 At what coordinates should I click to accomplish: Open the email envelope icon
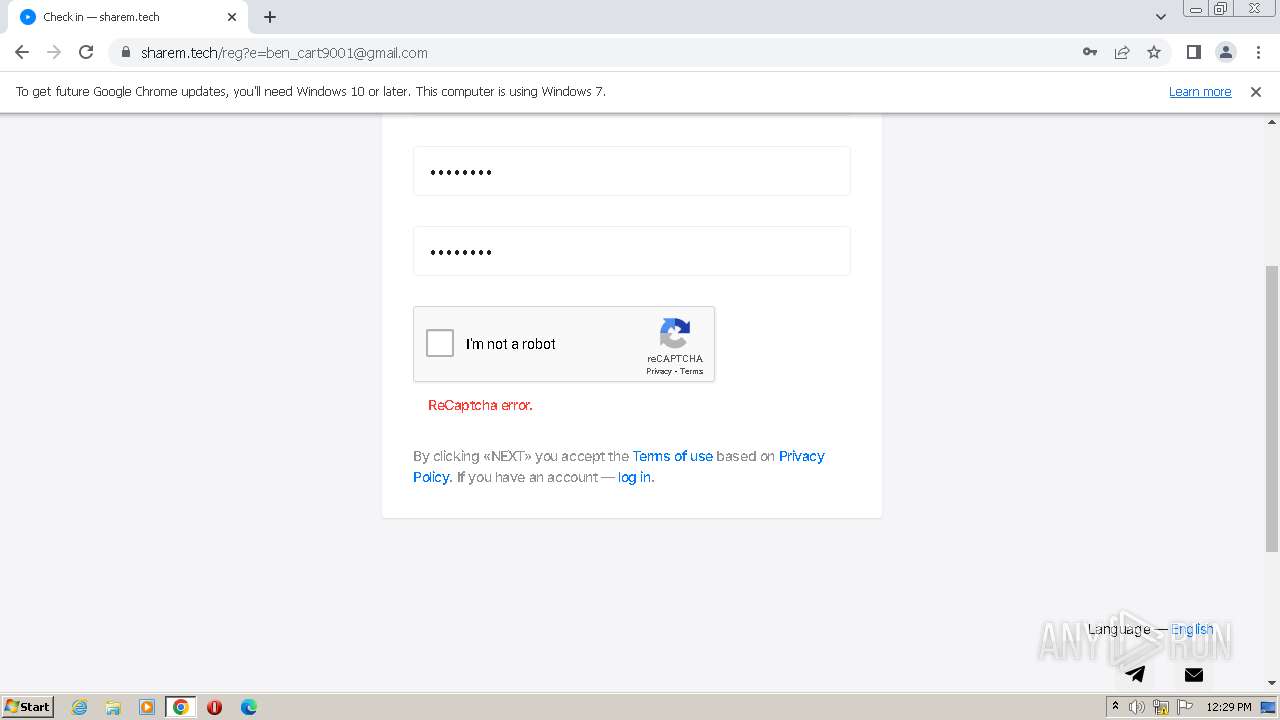(x=1194, y=674)
